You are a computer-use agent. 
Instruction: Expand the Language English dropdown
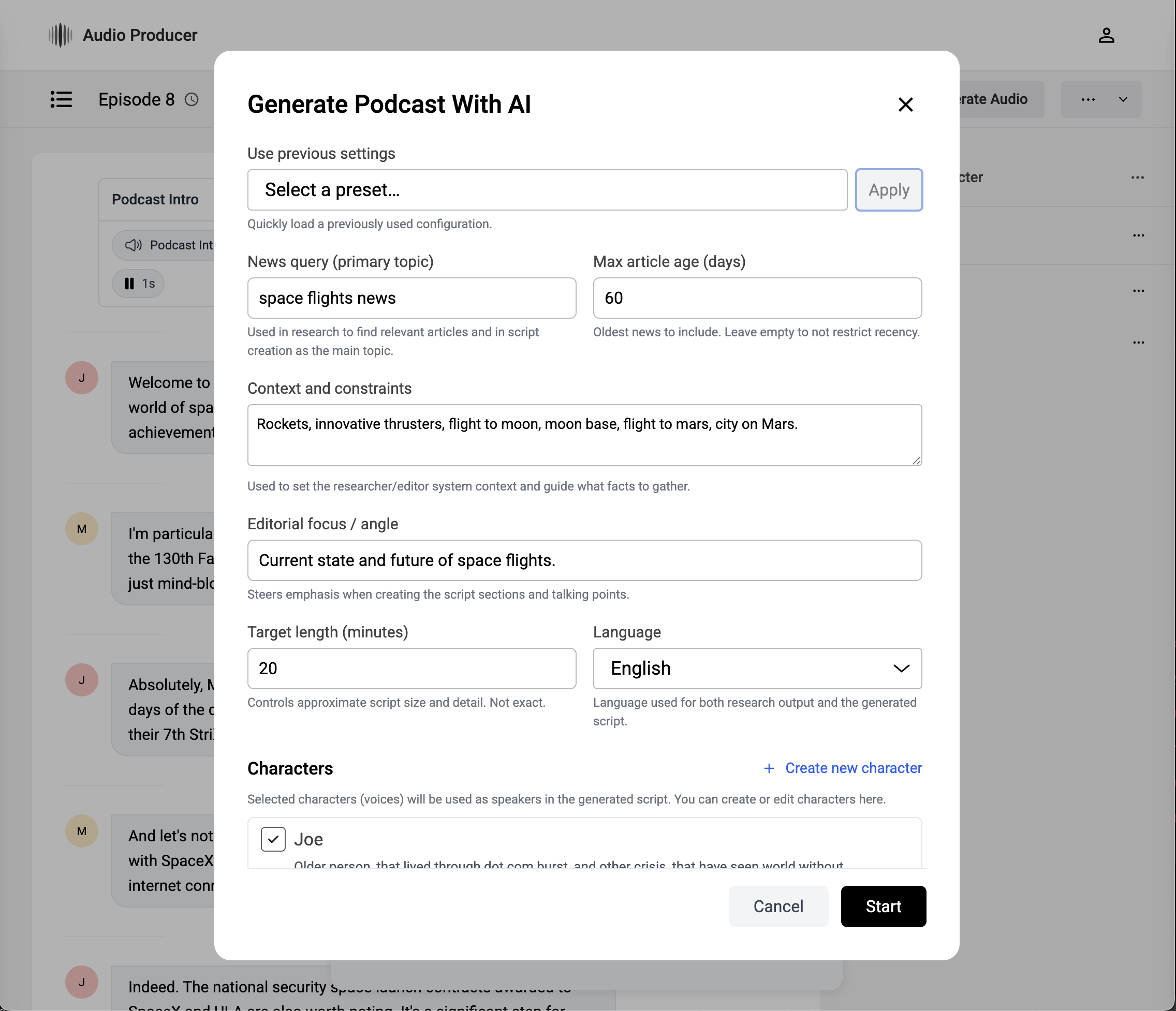click(x=757, y=668)
